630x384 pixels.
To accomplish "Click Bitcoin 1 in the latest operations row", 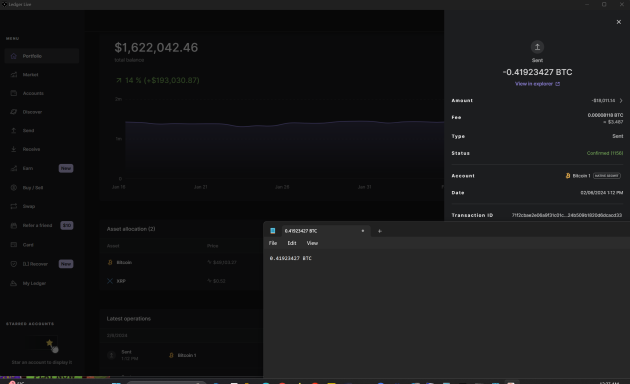I will [x=187, y=355].
